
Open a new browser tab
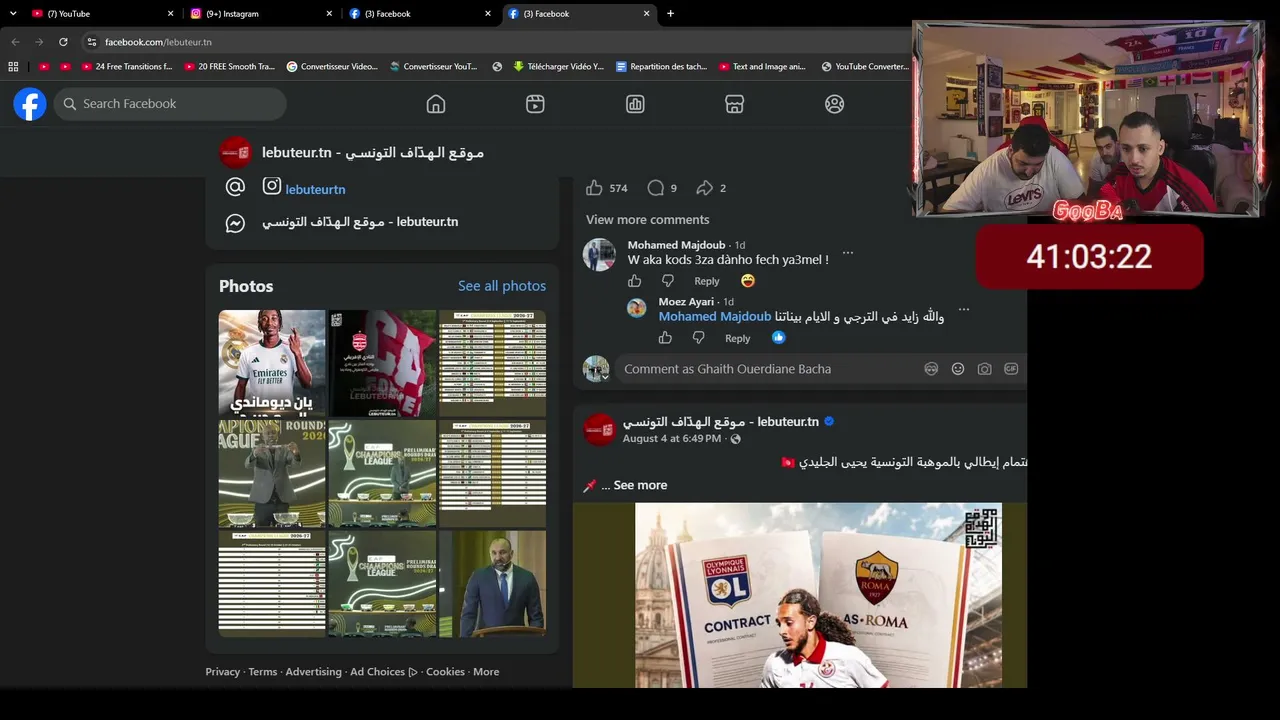coord(670,14)
